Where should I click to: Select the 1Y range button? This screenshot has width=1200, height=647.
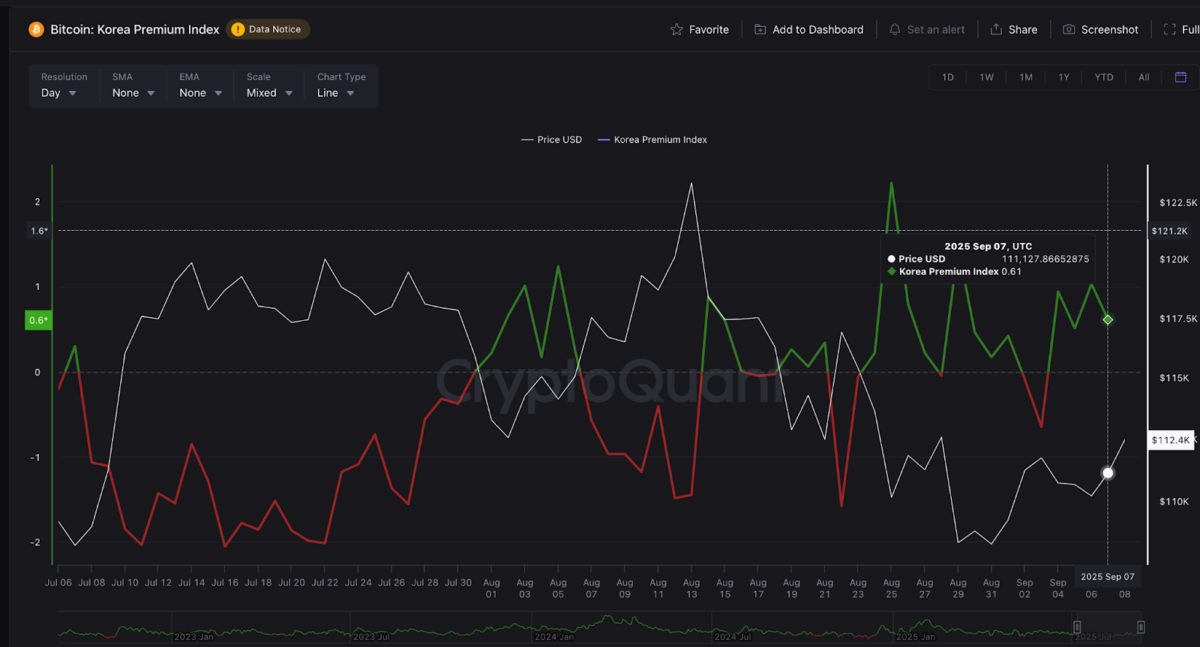click(1064, 76)
